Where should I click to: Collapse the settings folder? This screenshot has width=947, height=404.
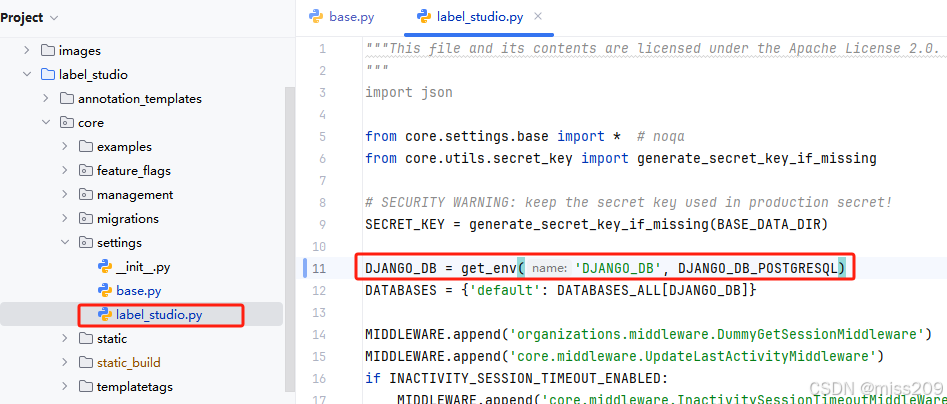65,243
